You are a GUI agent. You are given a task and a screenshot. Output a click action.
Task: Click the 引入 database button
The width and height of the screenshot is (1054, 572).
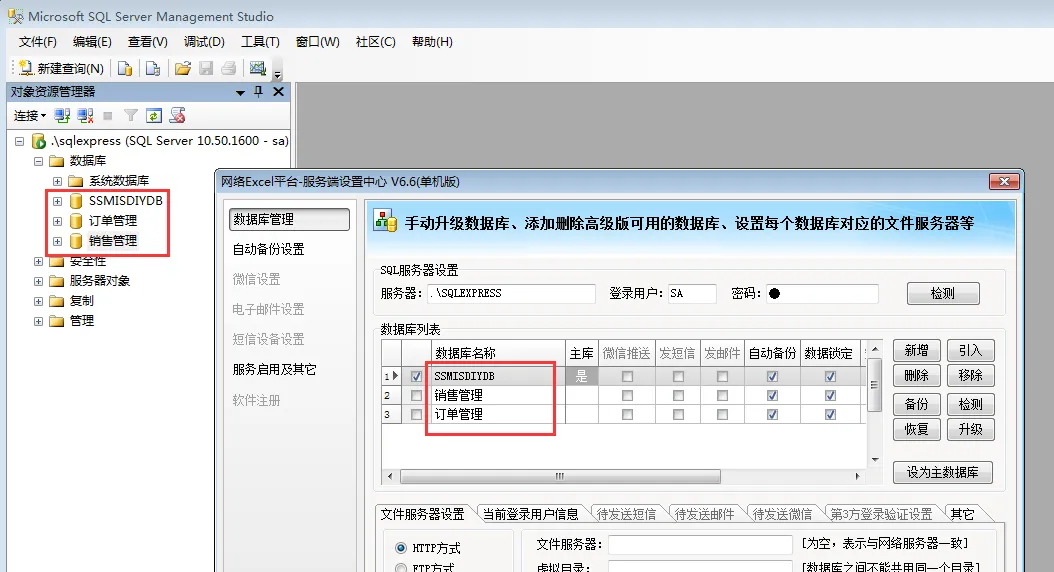971,351
